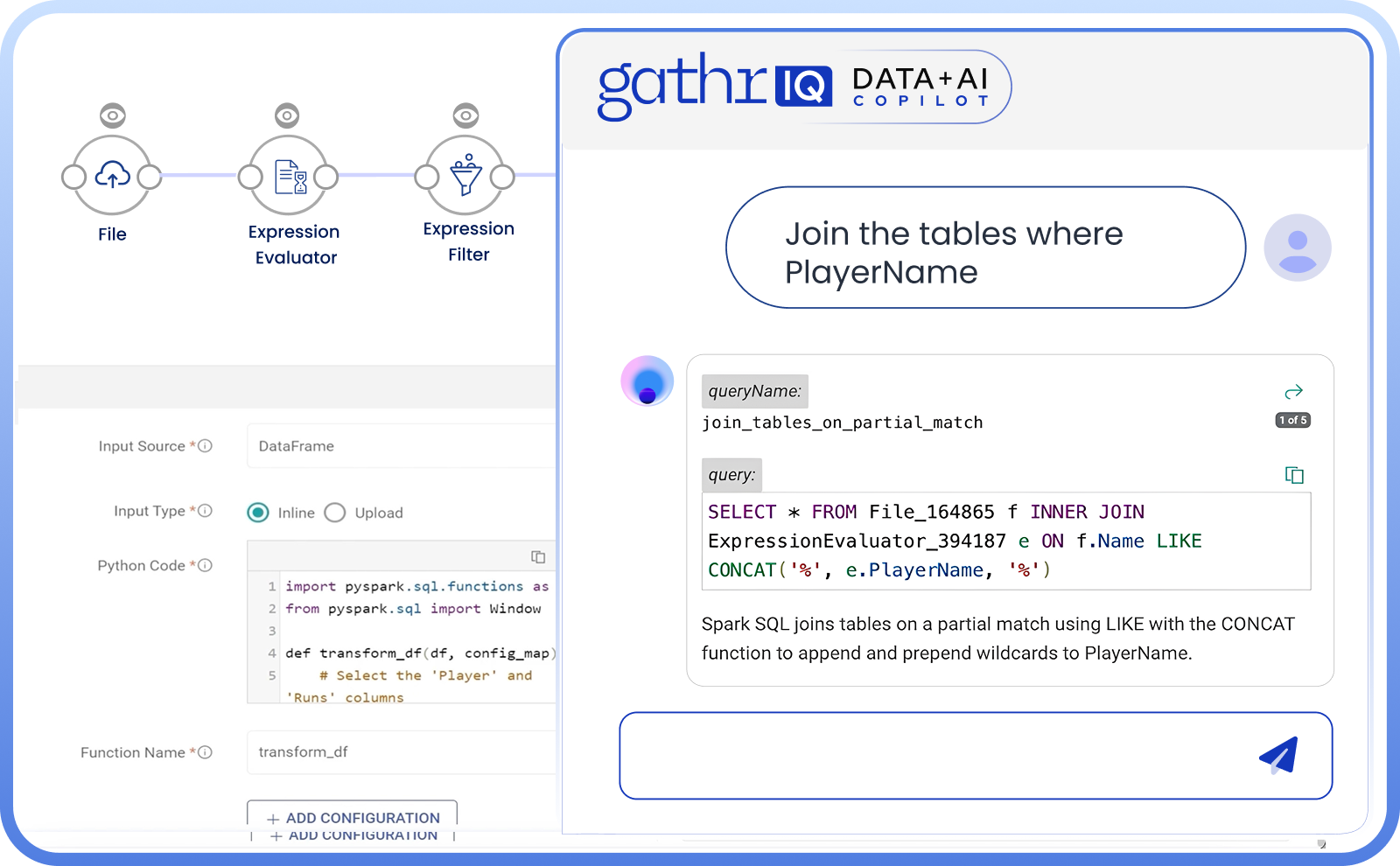Screen dimensions: 1400x866
Task: Select the Inline input type radio
Action: point(258,513)
